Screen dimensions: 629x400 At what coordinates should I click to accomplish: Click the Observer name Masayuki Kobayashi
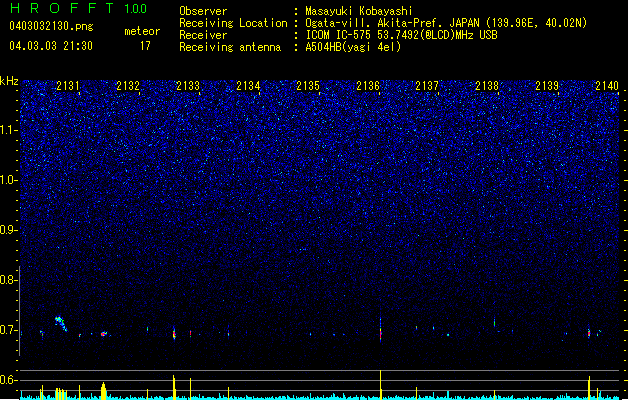pyautogui.click(x=359, y=11)
